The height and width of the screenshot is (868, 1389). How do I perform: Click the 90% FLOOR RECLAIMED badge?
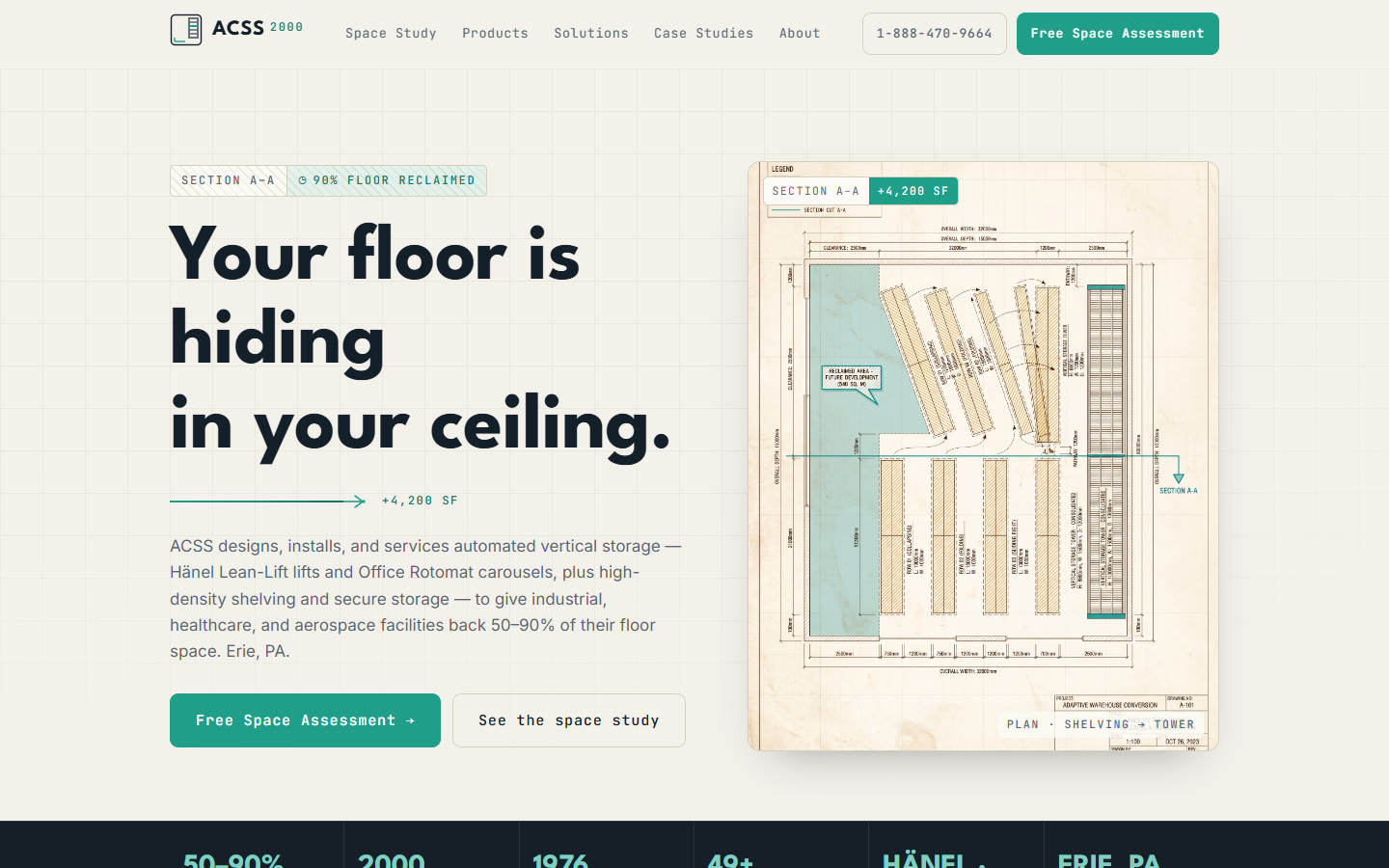click(x=387, y=180)
